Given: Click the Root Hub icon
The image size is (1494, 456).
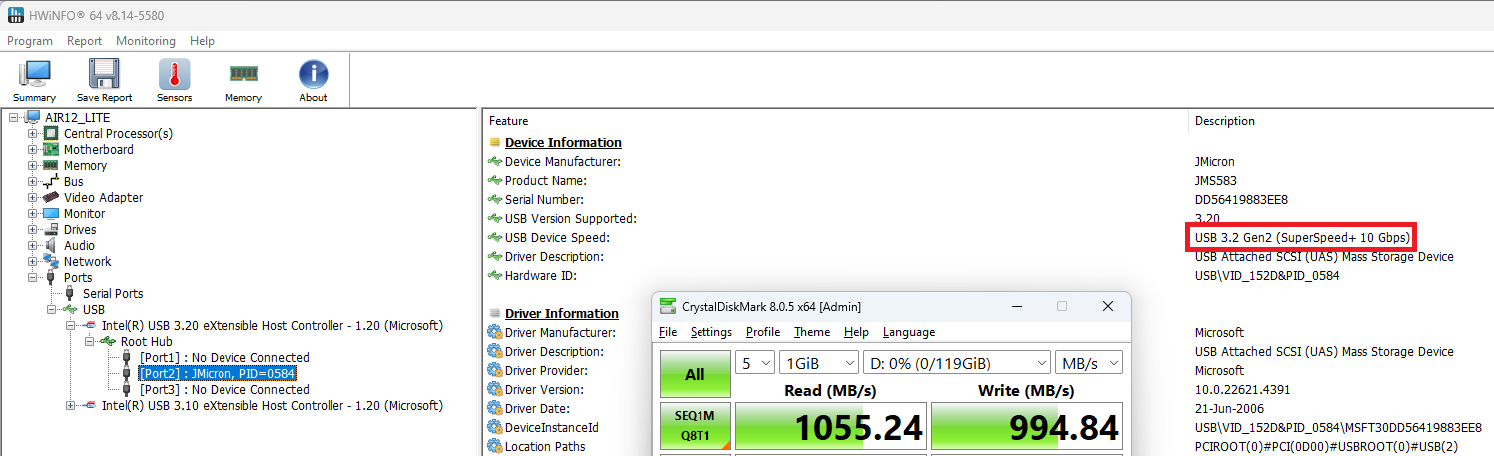Looking at the screenshot, I should coord(108,341).
